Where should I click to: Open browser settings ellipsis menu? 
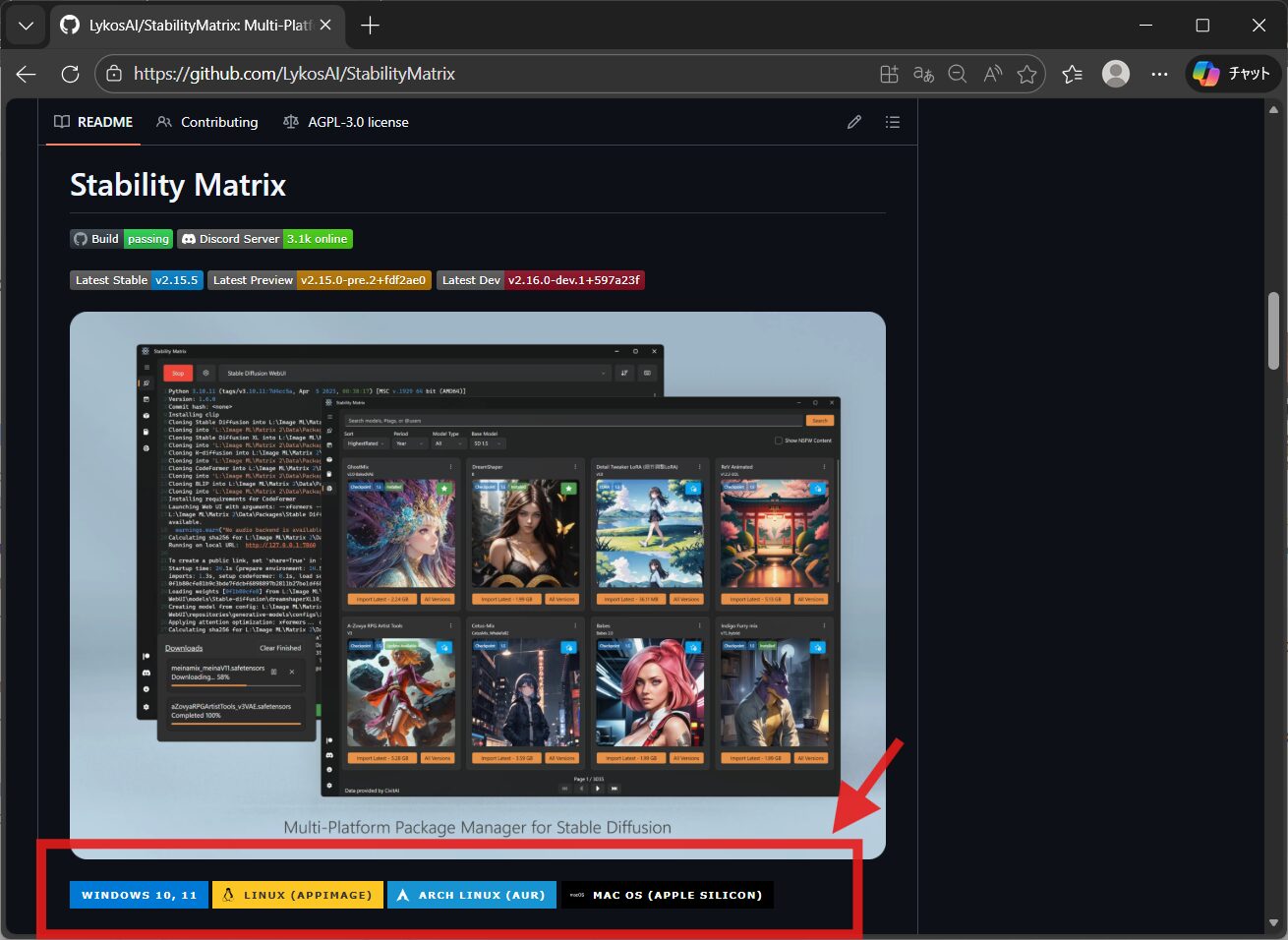pyautogui.click(x=1159, y=74)
